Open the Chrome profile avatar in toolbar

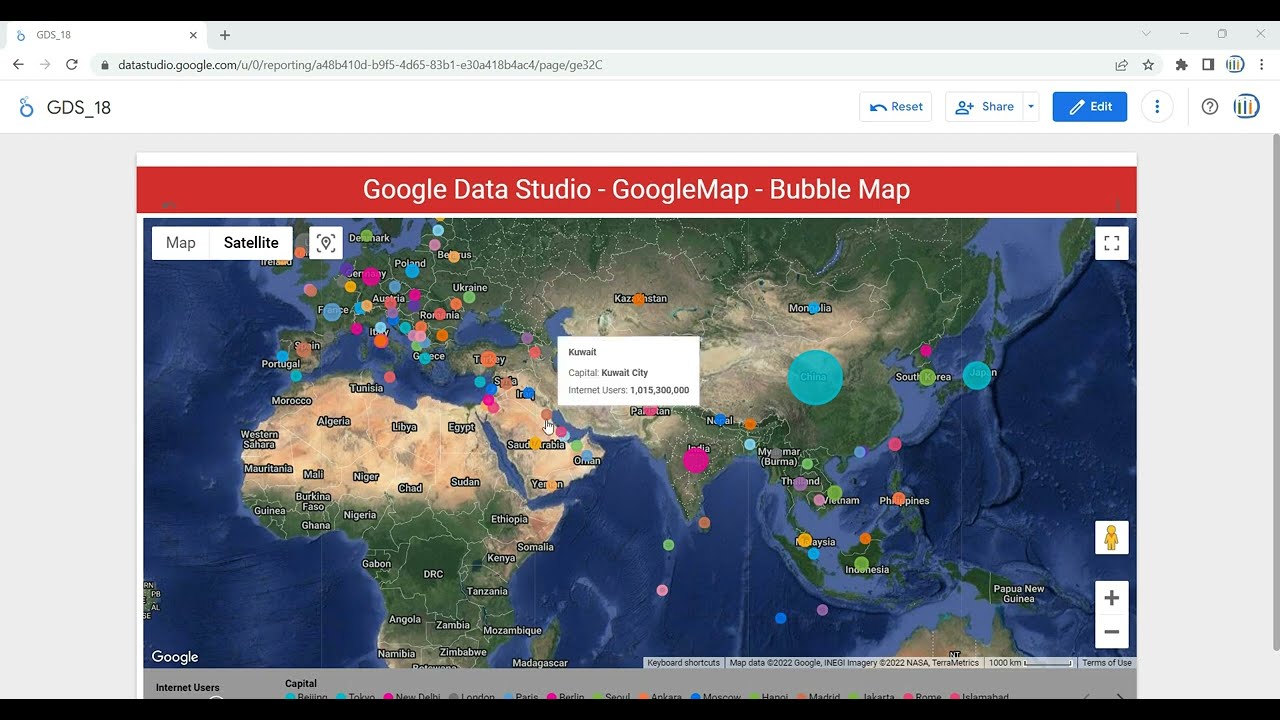pos(1235,64)
